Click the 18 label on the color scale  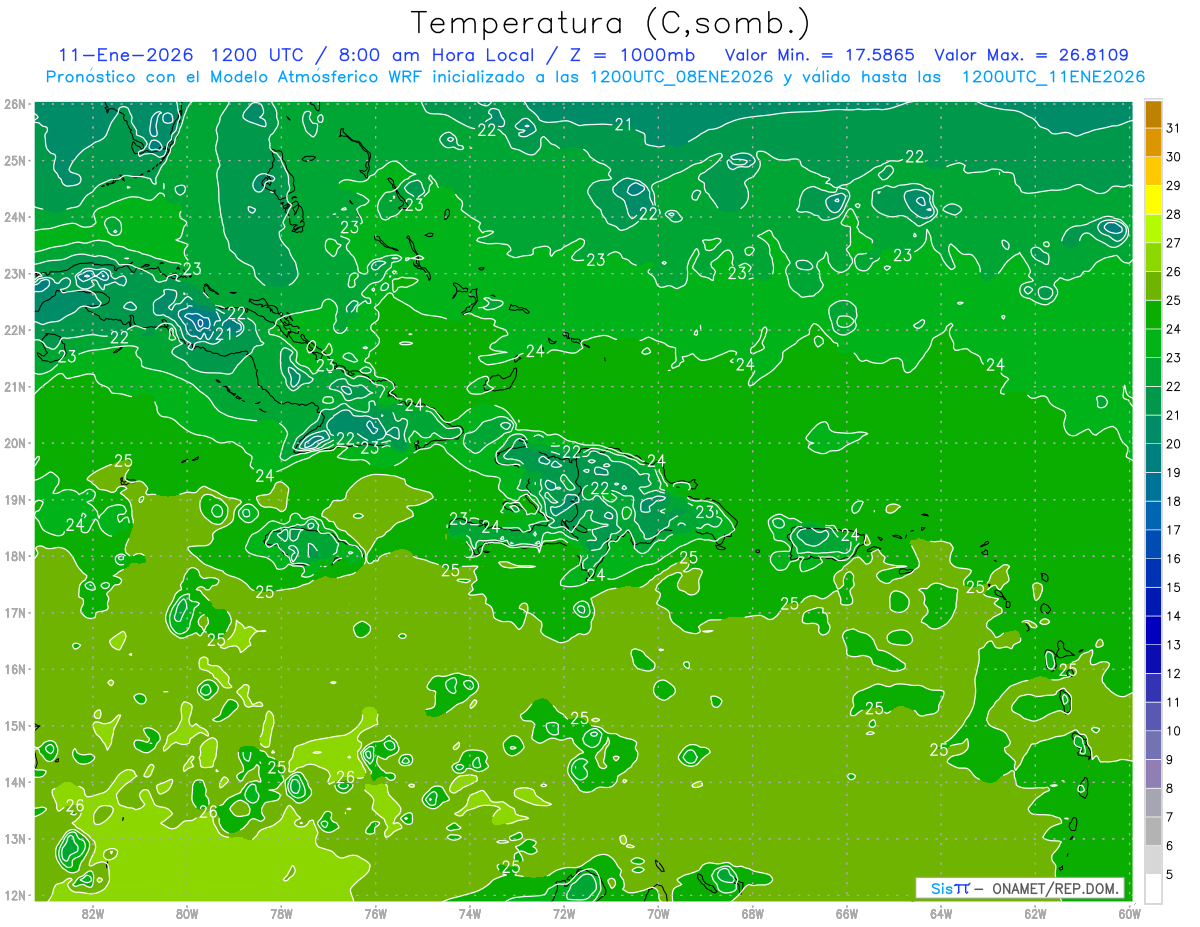click(1174, 501)
